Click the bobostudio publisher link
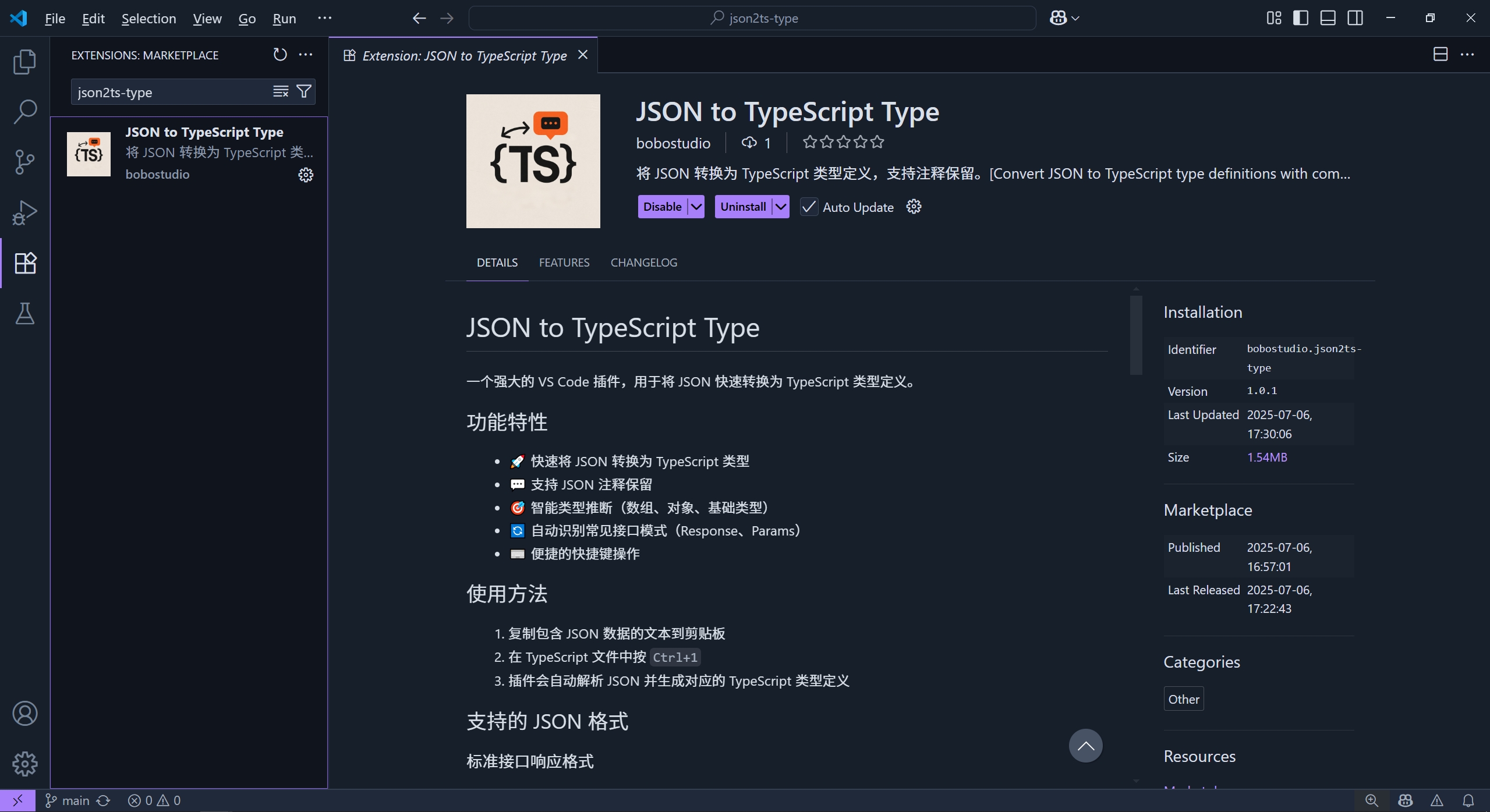Screen dimensions: 1490x812 (673, 143)
